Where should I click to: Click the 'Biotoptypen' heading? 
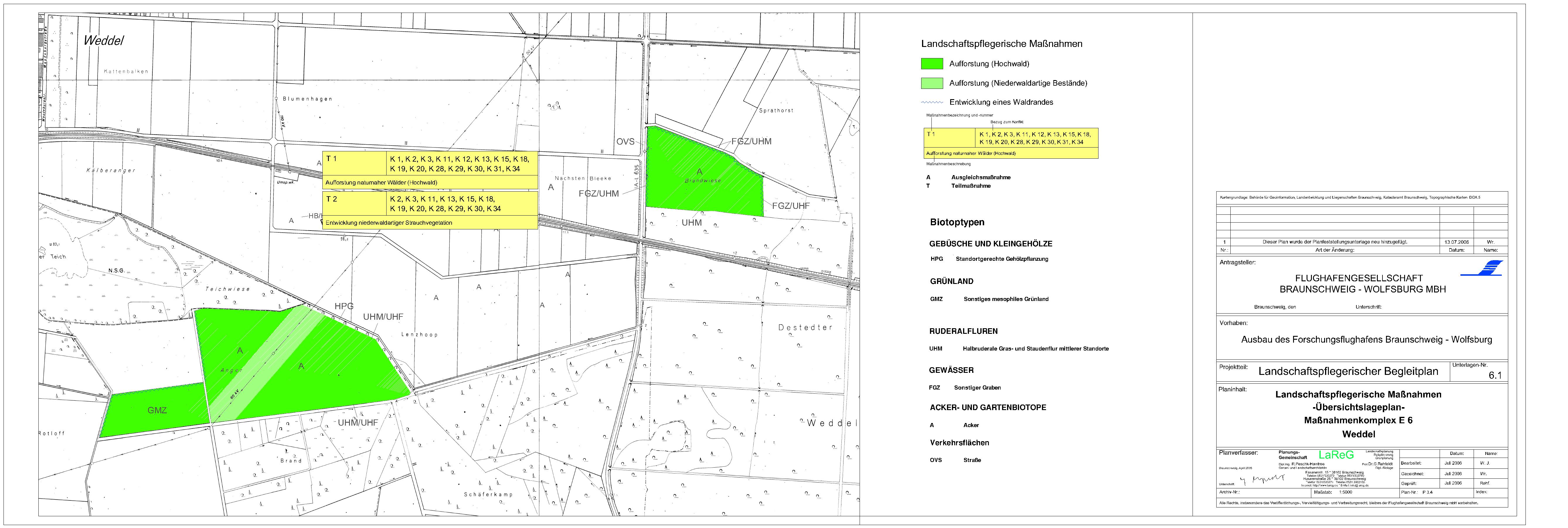click(957, 222)
